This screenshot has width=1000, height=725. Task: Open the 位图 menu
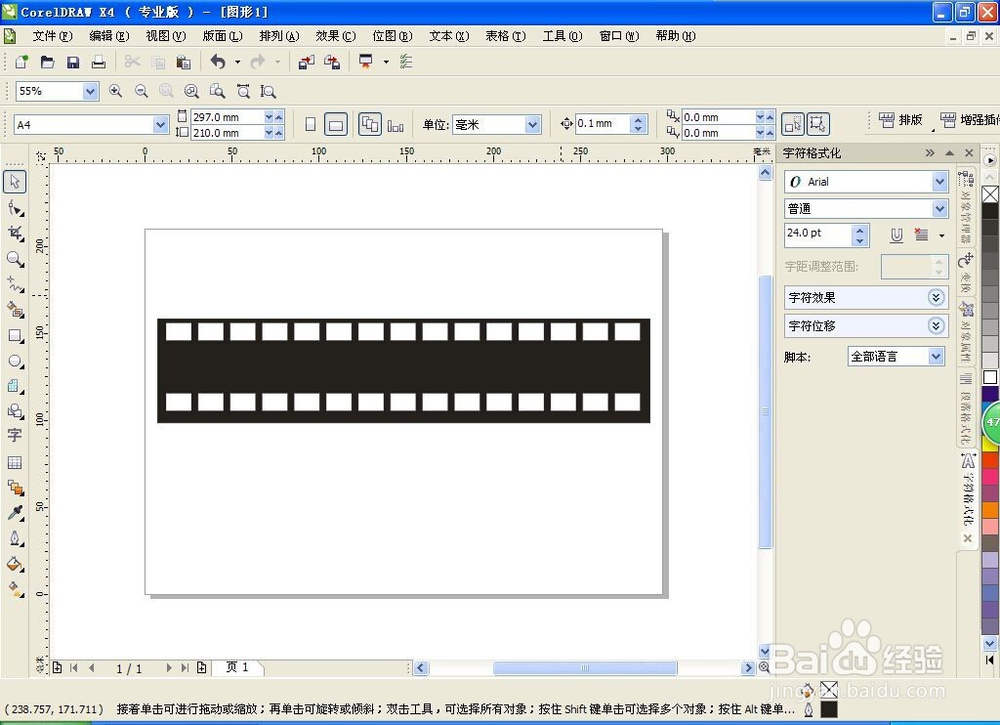(392, 36)
